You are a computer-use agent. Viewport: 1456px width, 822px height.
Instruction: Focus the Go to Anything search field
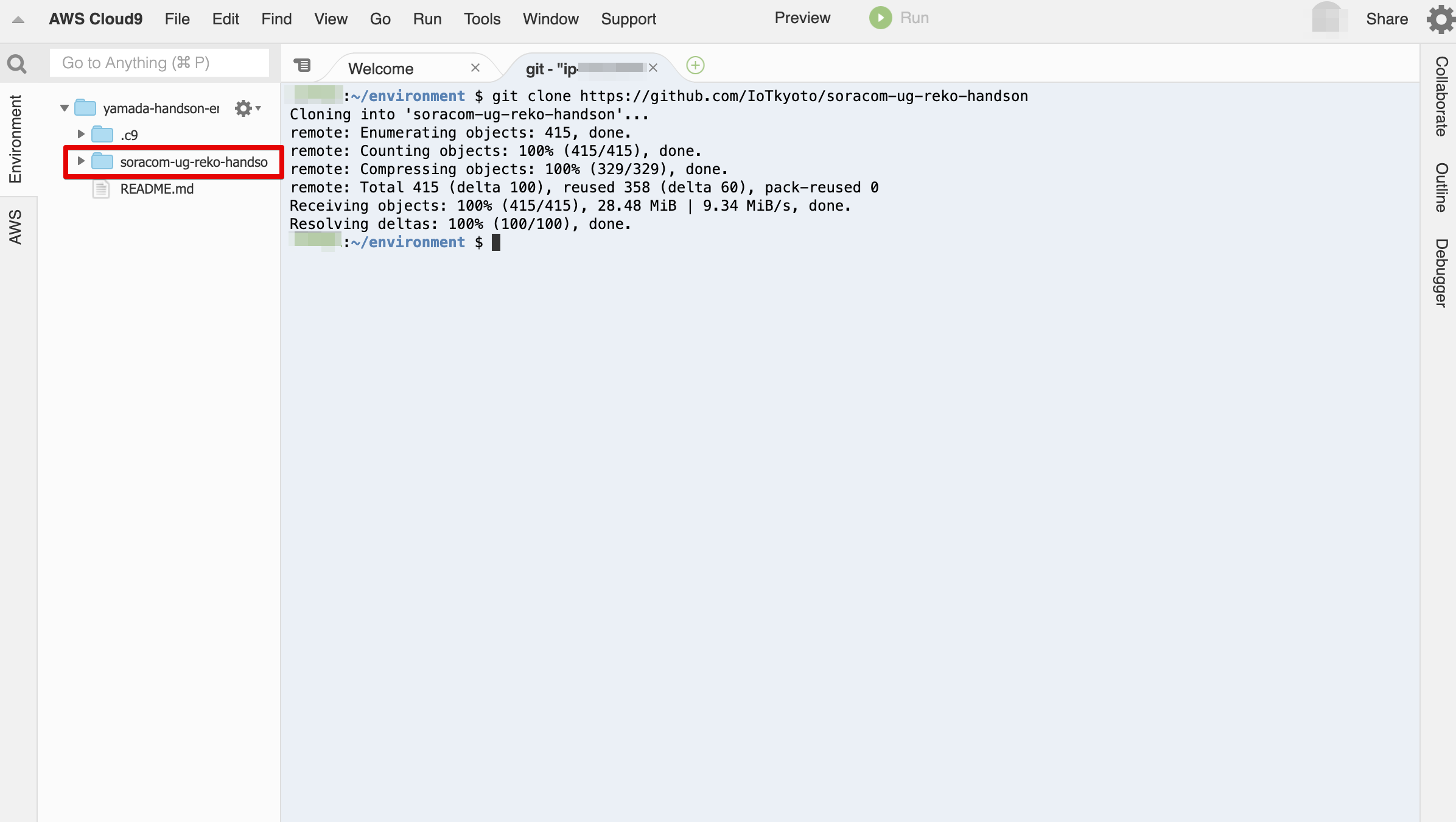(x=159, y=63)
